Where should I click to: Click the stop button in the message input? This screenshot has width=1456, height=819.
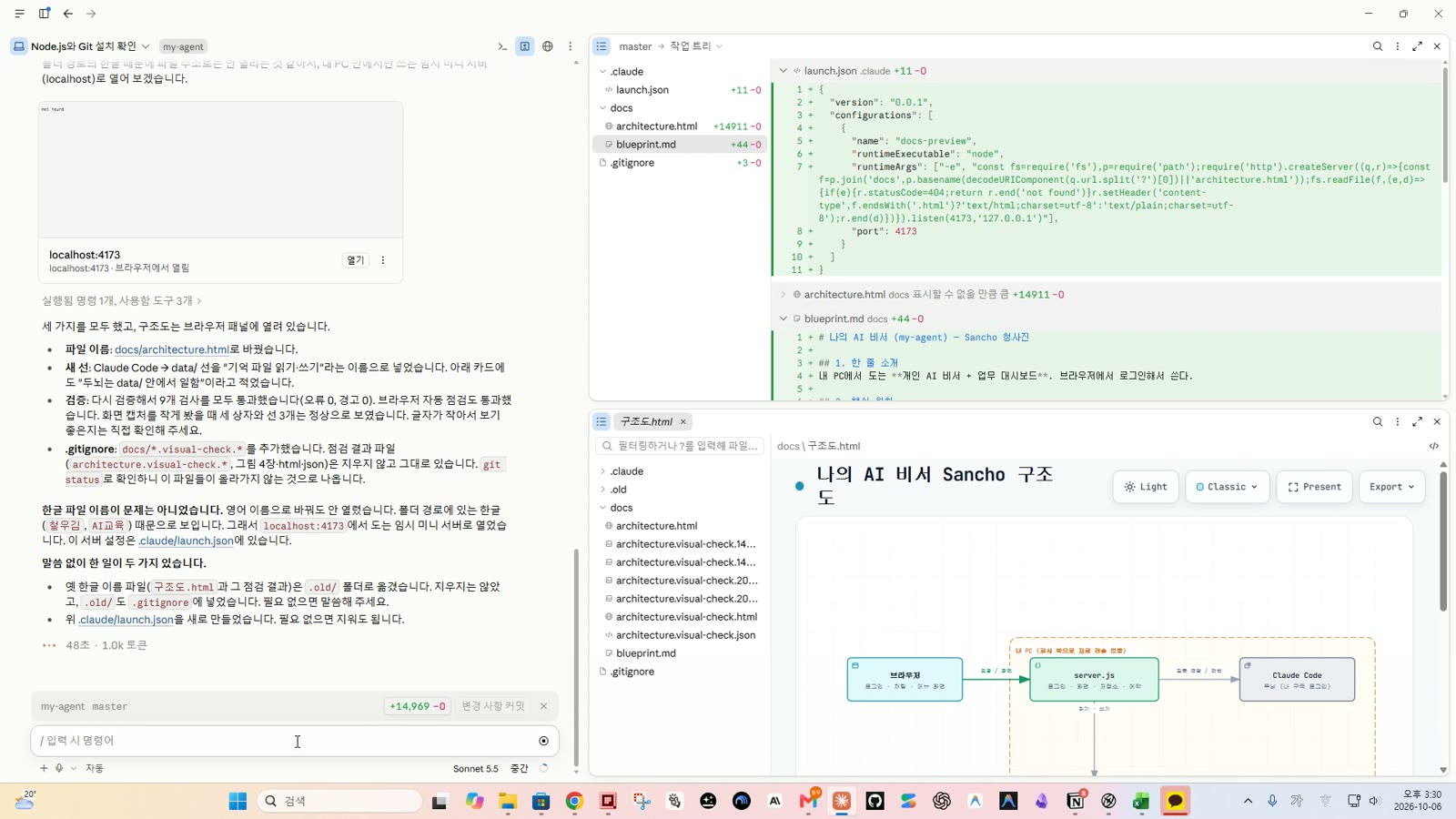pyautogui.click(x=544, y=741)
